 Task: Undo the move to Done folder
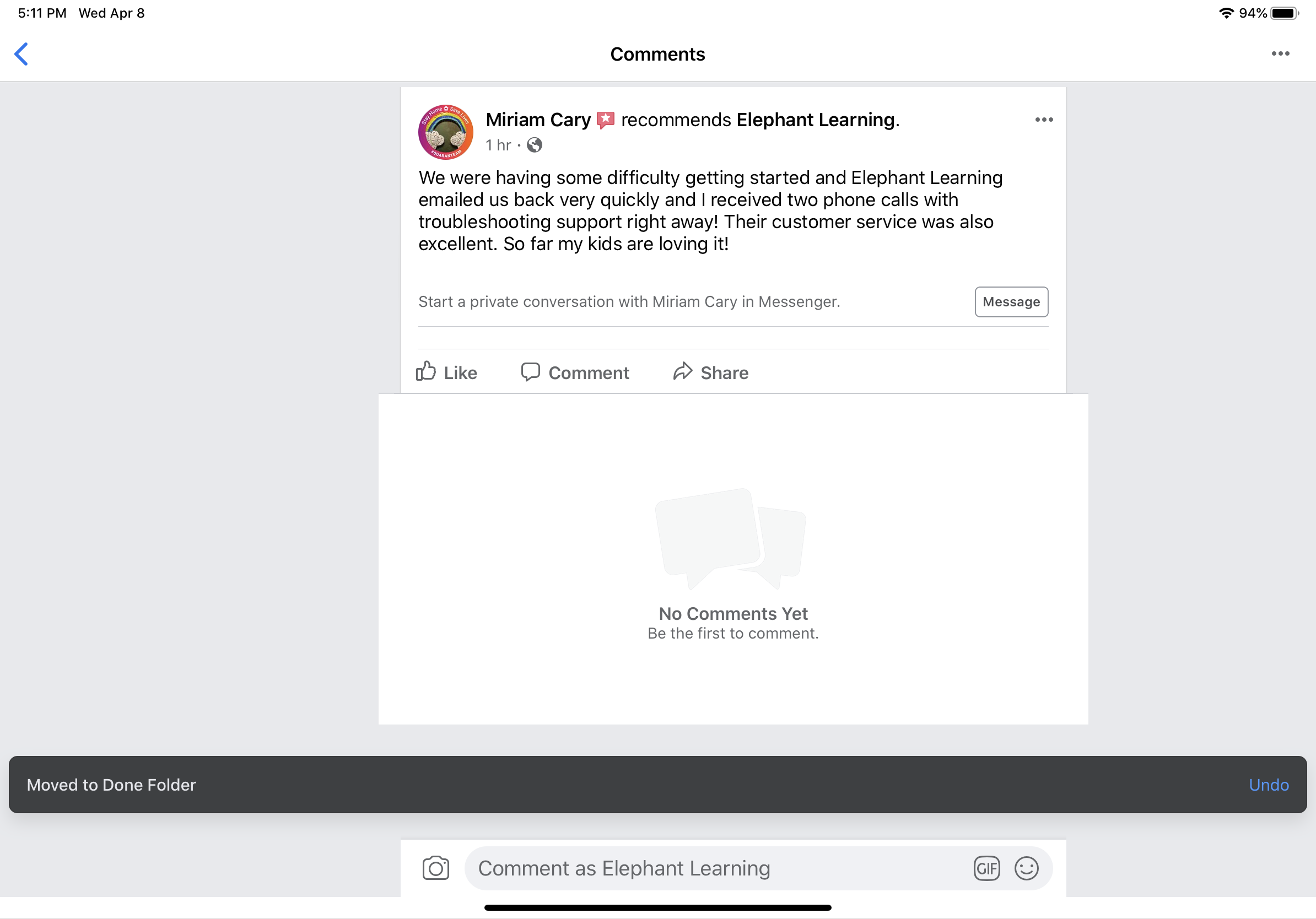(x=1269, y=785)
